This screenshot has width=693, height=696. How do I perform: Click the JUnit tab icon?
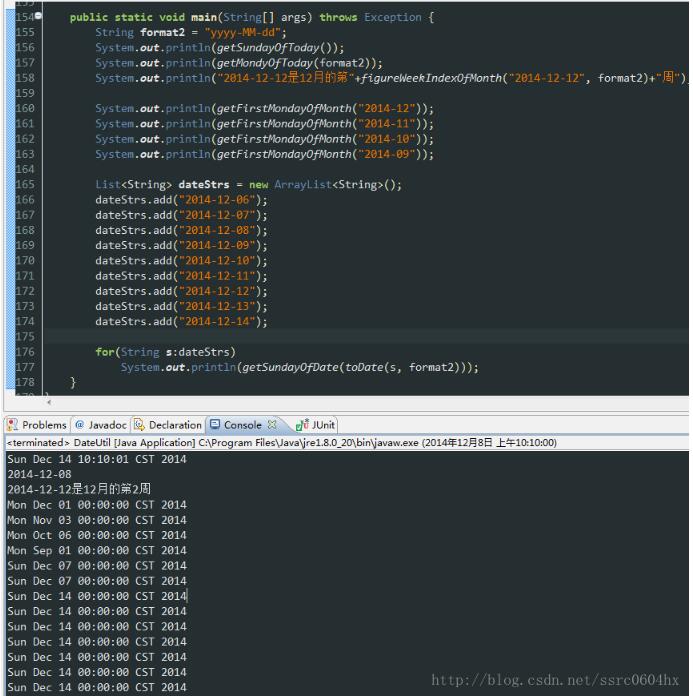[x=302, y=425]
